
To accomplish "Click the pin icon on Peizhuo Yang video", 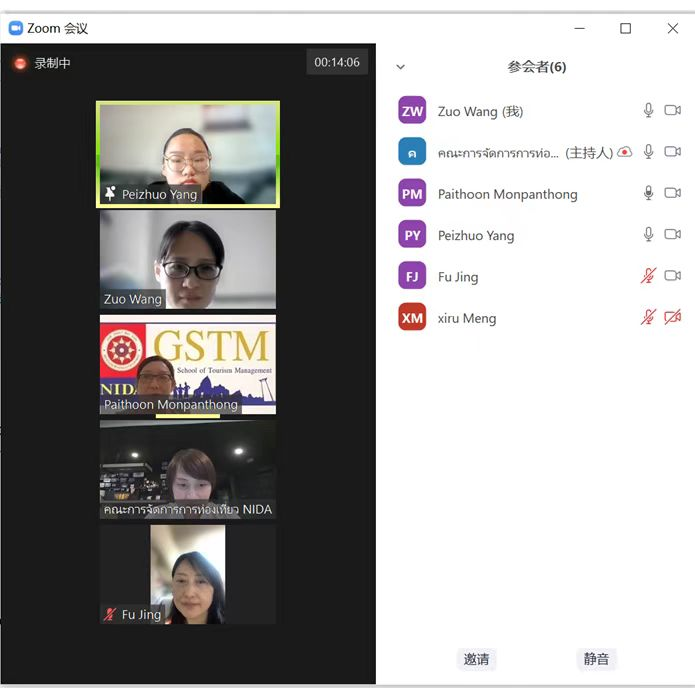I will click(x=110, y=194).
